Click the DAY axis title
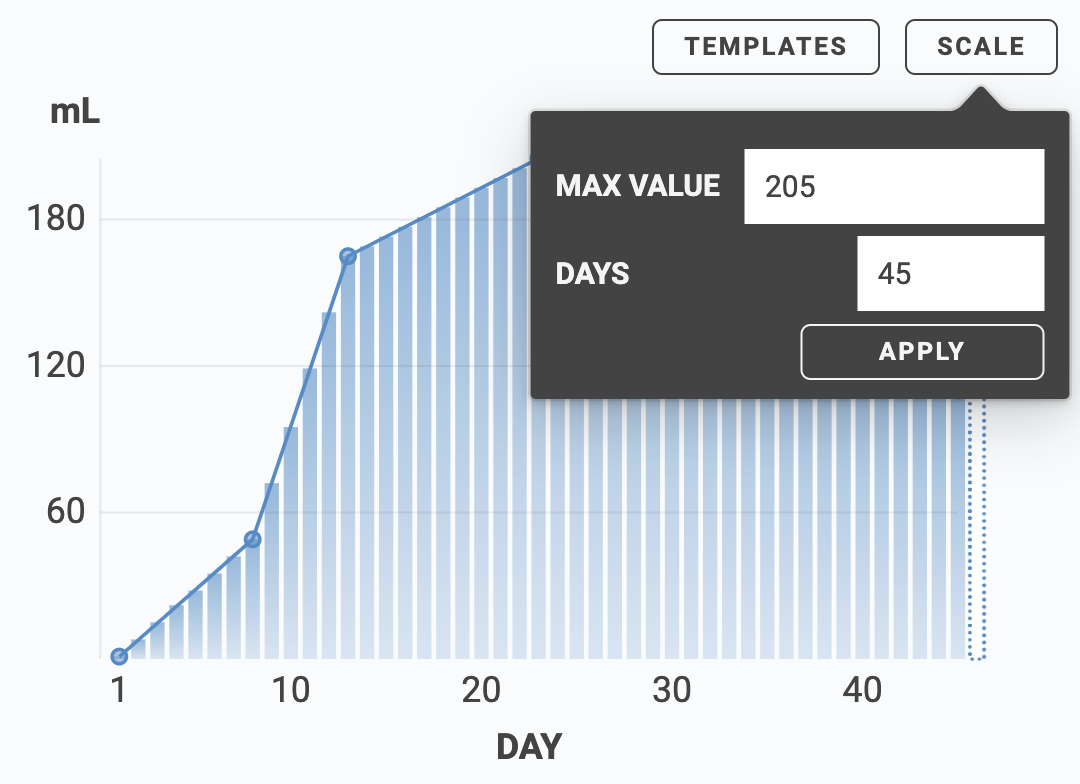 click(529, 746)
